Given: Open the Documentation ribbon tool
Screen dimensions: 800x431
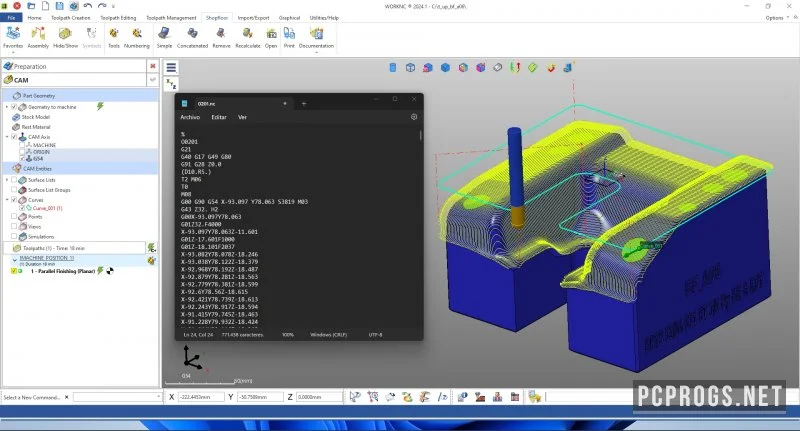Looking at the screenshot, I should tap(316, 38).
